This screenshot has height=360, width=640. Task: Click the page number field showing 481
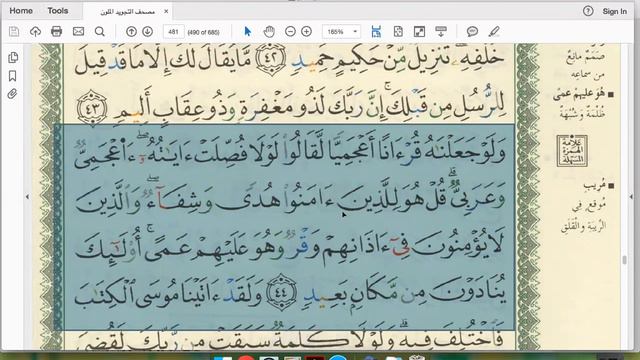coord(173,31)
